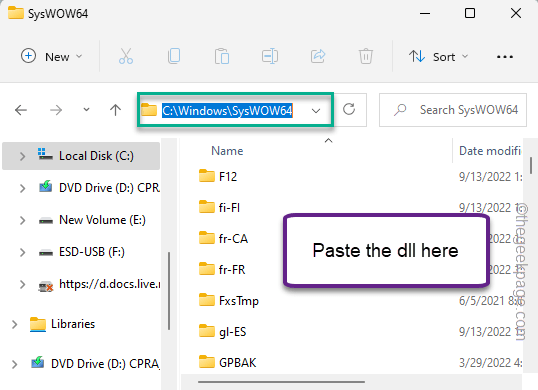538x390 pixels.
Task: Expand the address bar history dropdown
Action: click(x=316, y=110)
